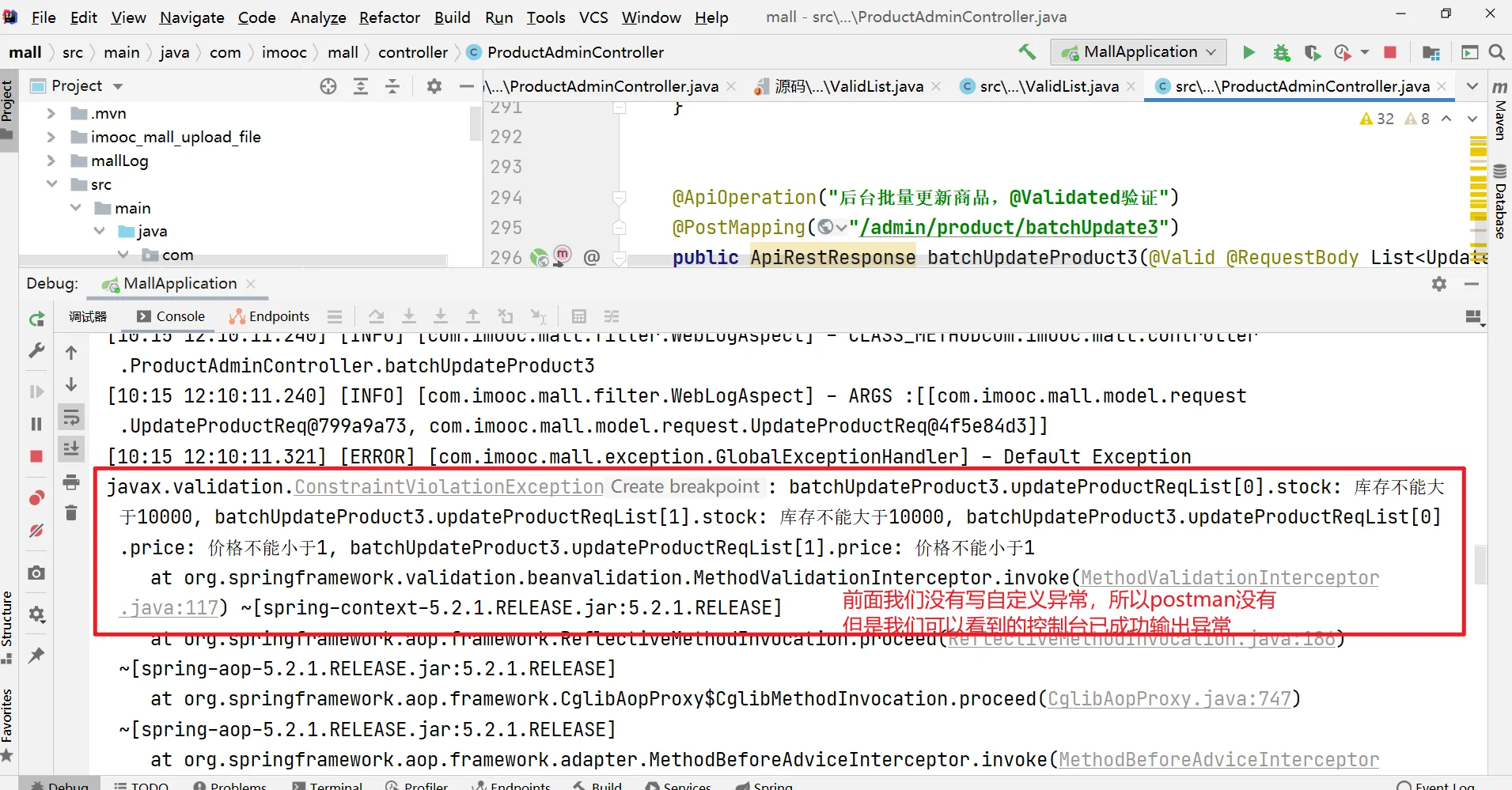1512x790 pixels.
Task: Pause the running program in the debugger
Action: coord(36,424)
